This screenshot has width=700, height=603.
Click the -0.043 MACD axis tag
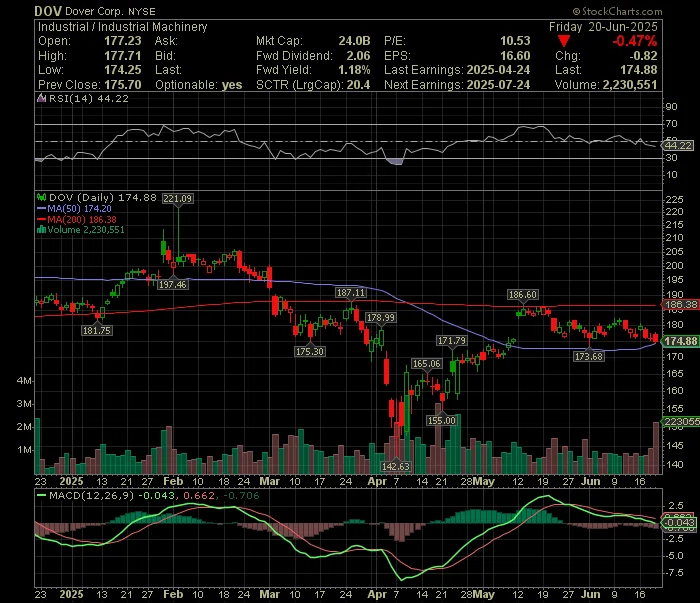pyautogui.click(x=679, y=523)
